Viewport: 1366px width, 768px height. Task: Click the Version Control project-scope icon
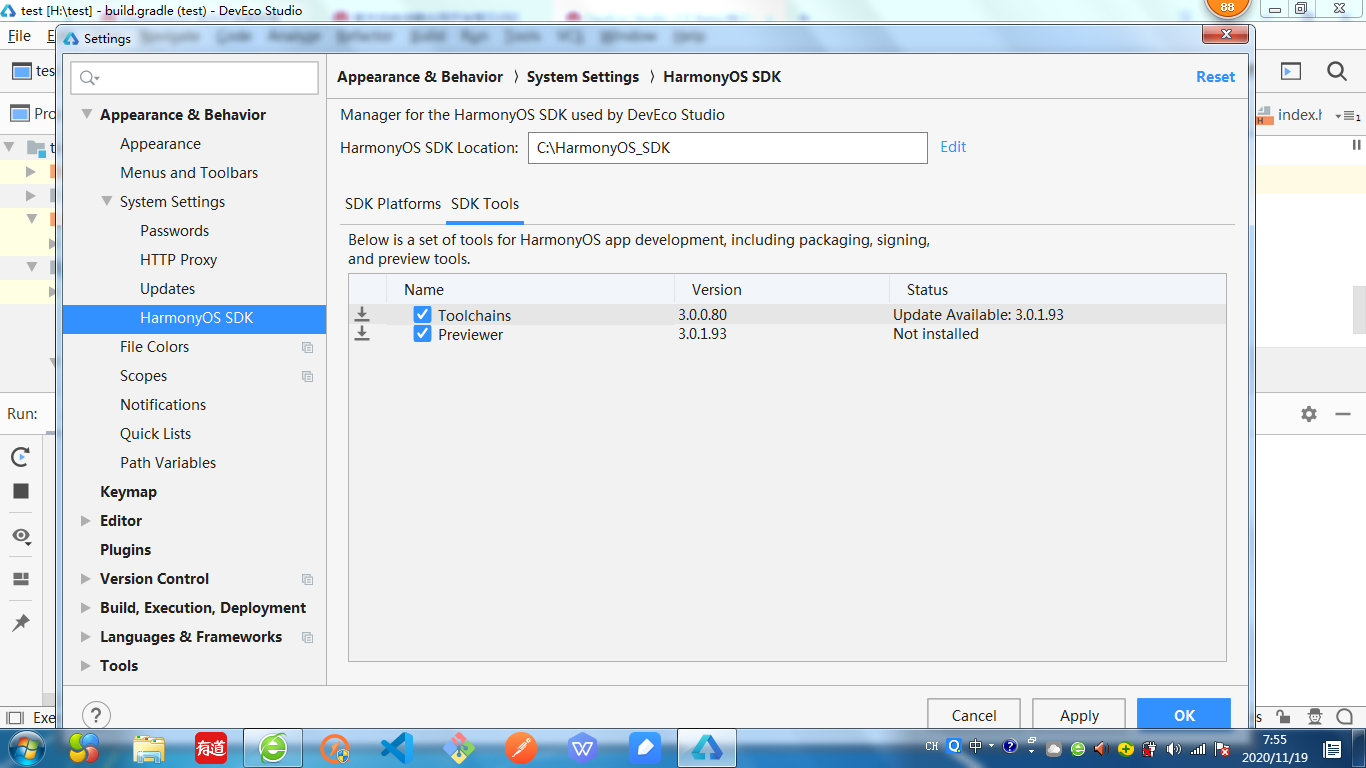coord(307,580)
